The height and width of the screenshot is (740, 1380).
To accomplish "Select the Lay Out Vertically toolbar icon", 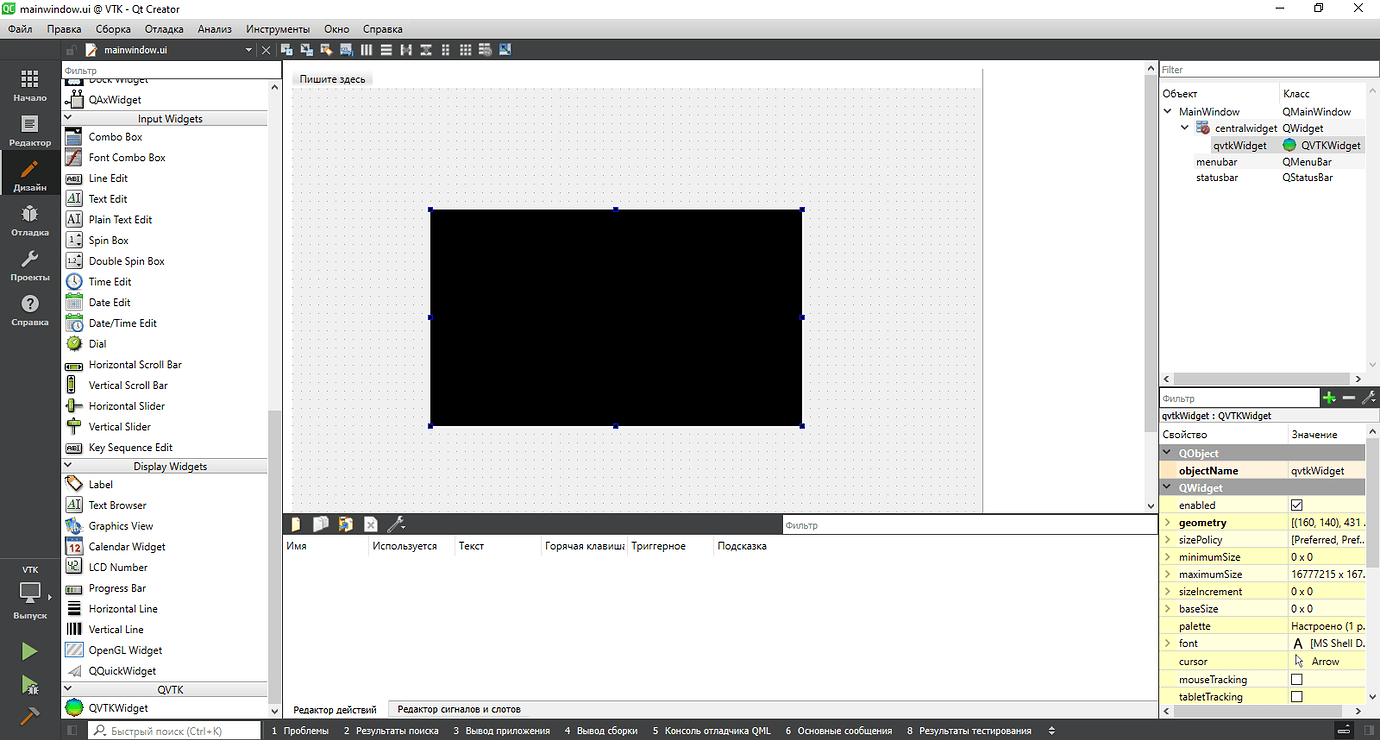I will (x=386, y=49).
